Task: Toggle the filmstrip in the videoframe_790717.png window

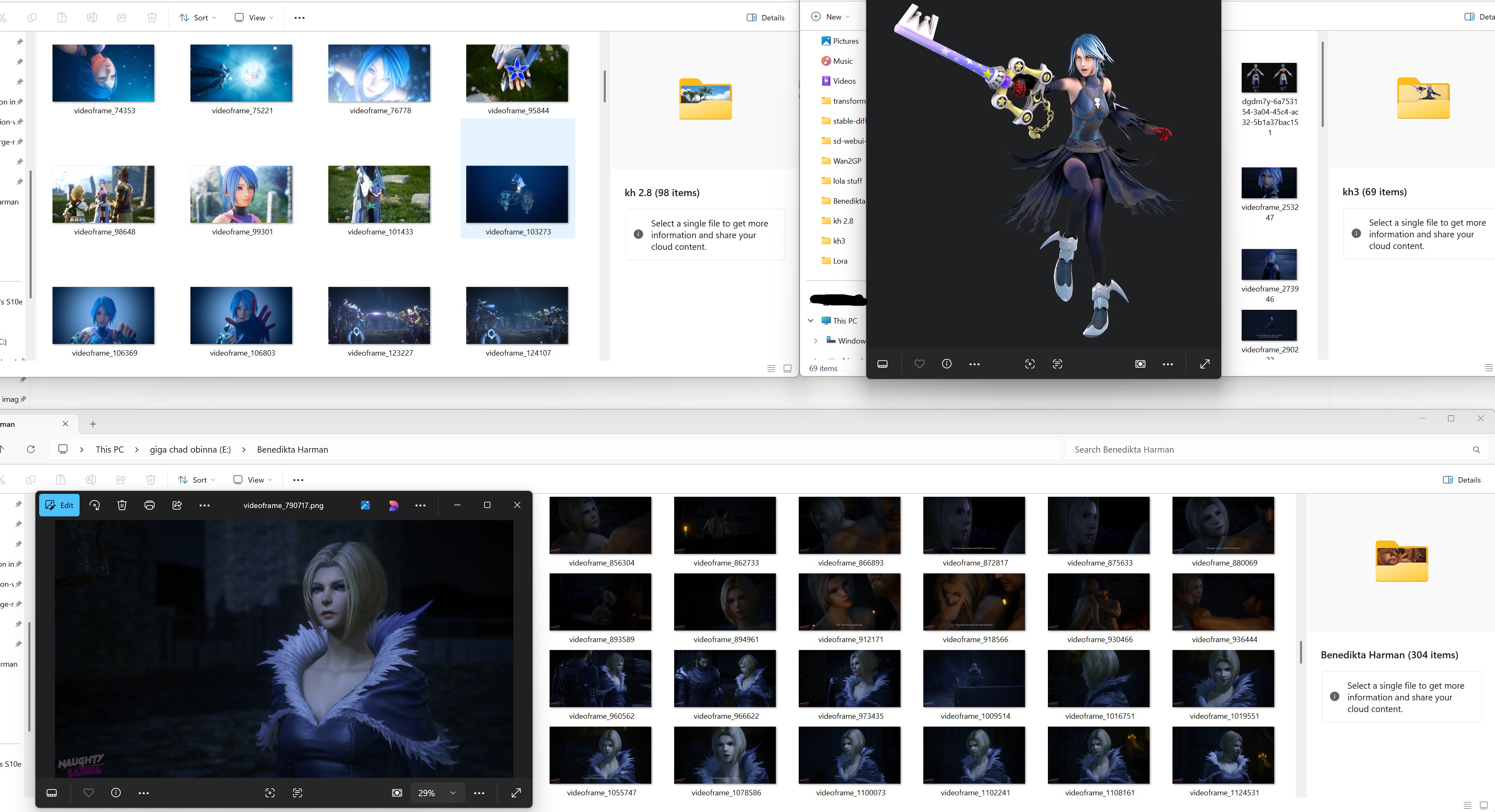Action: coord(52,793)
